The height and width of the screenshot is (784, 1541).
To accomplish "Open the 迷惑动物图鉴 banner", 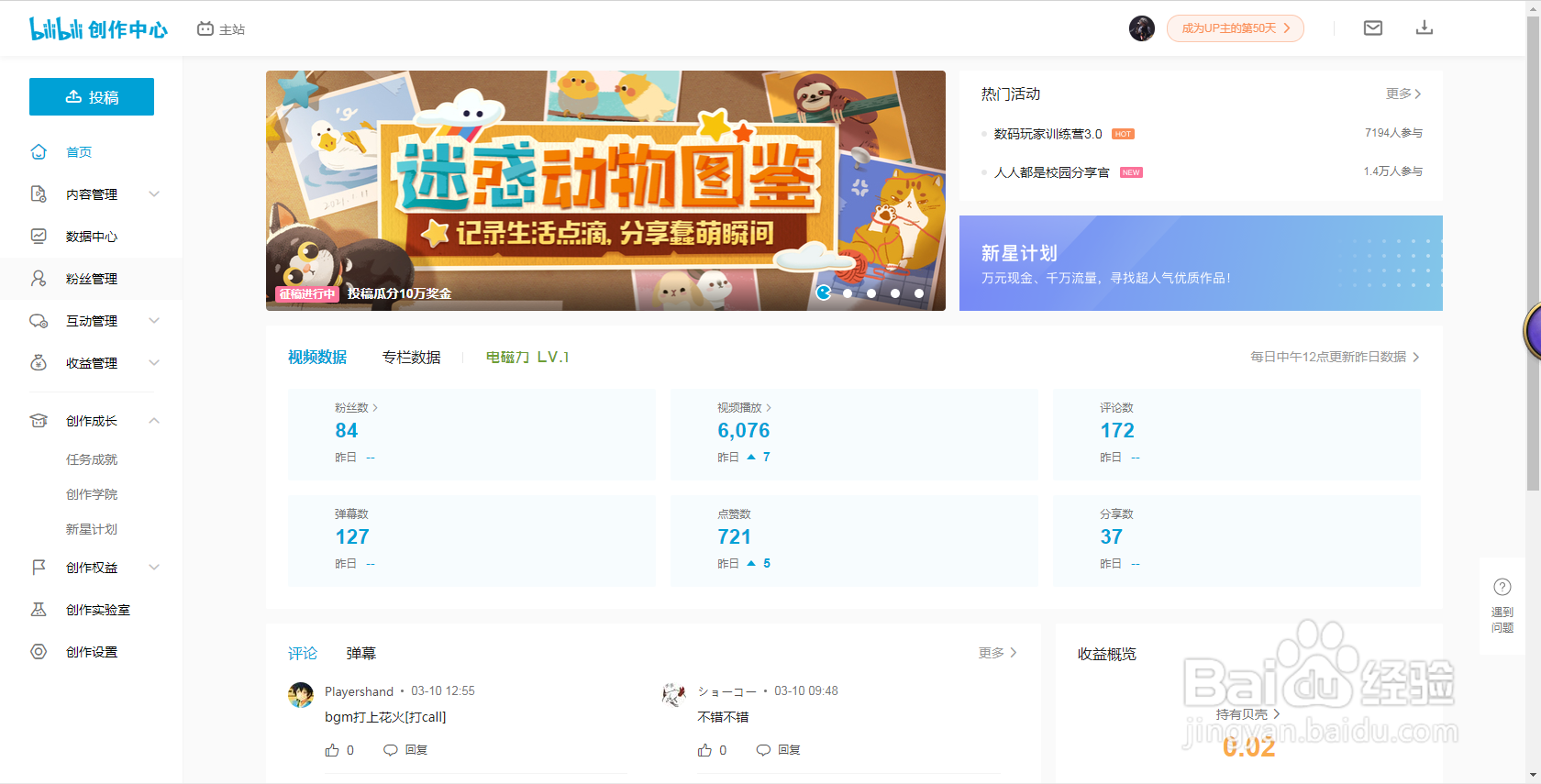I will [x=605, y=191].
